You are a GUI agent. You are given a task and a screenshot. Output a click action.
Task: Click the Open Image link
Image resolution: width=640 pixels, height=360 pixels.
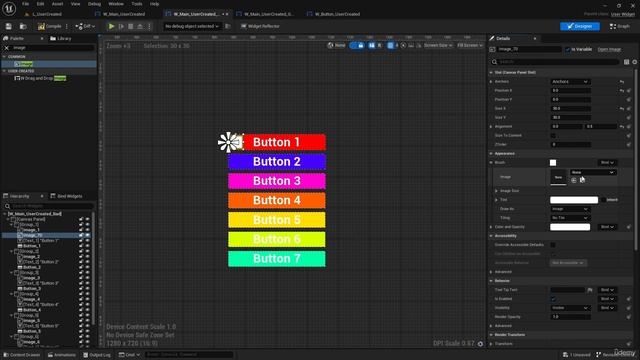tap(609, 49)
